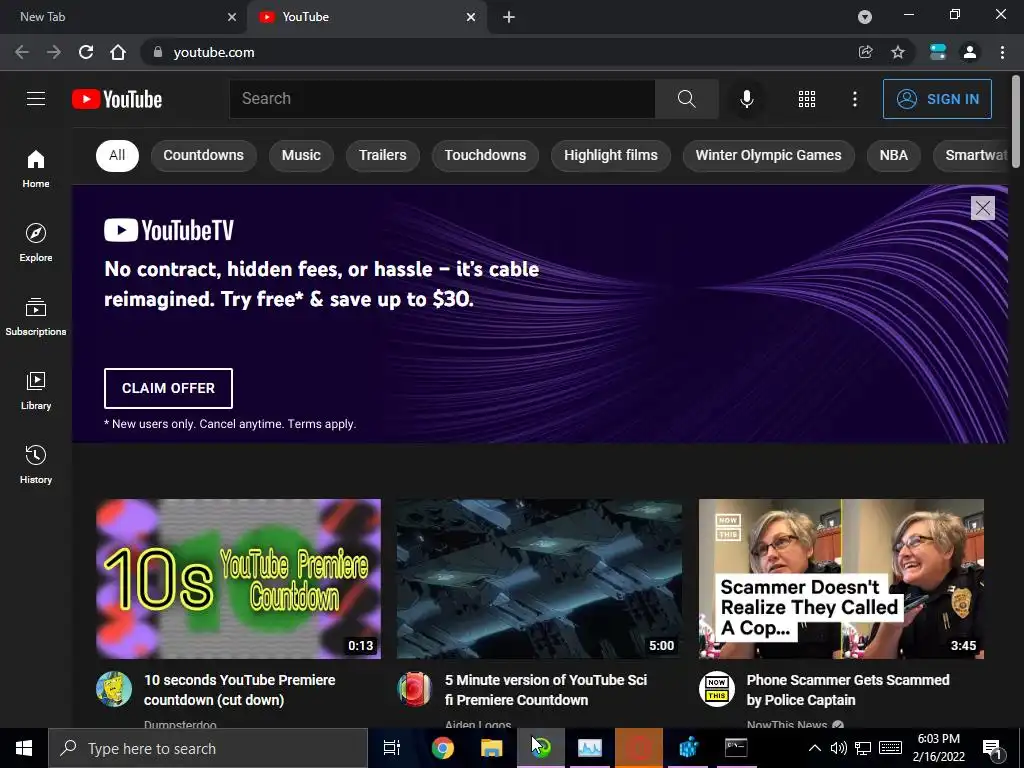Go to Home in sidebar

(x=36, y=168)
